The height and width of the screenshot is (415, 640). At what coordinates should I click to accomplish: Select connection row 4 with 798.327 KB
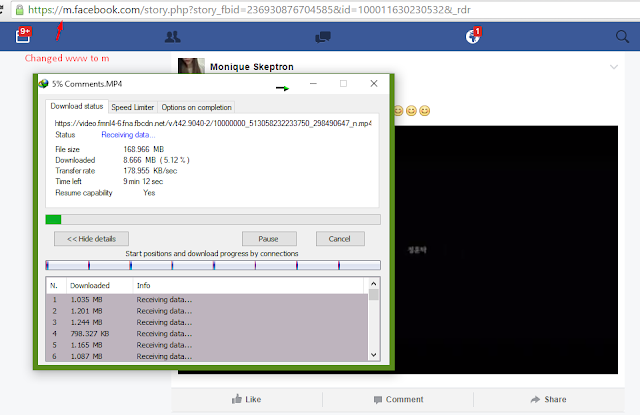pyautogui.click(x=207, y=334)
